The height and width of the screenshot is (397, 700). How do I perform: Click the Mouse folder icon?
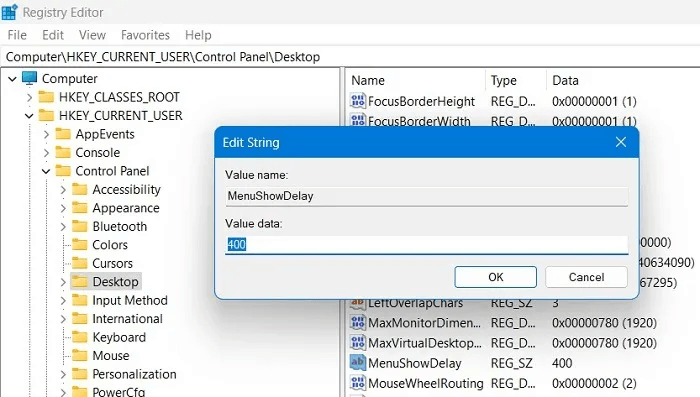pyautogui.click(x=80, y=355)
